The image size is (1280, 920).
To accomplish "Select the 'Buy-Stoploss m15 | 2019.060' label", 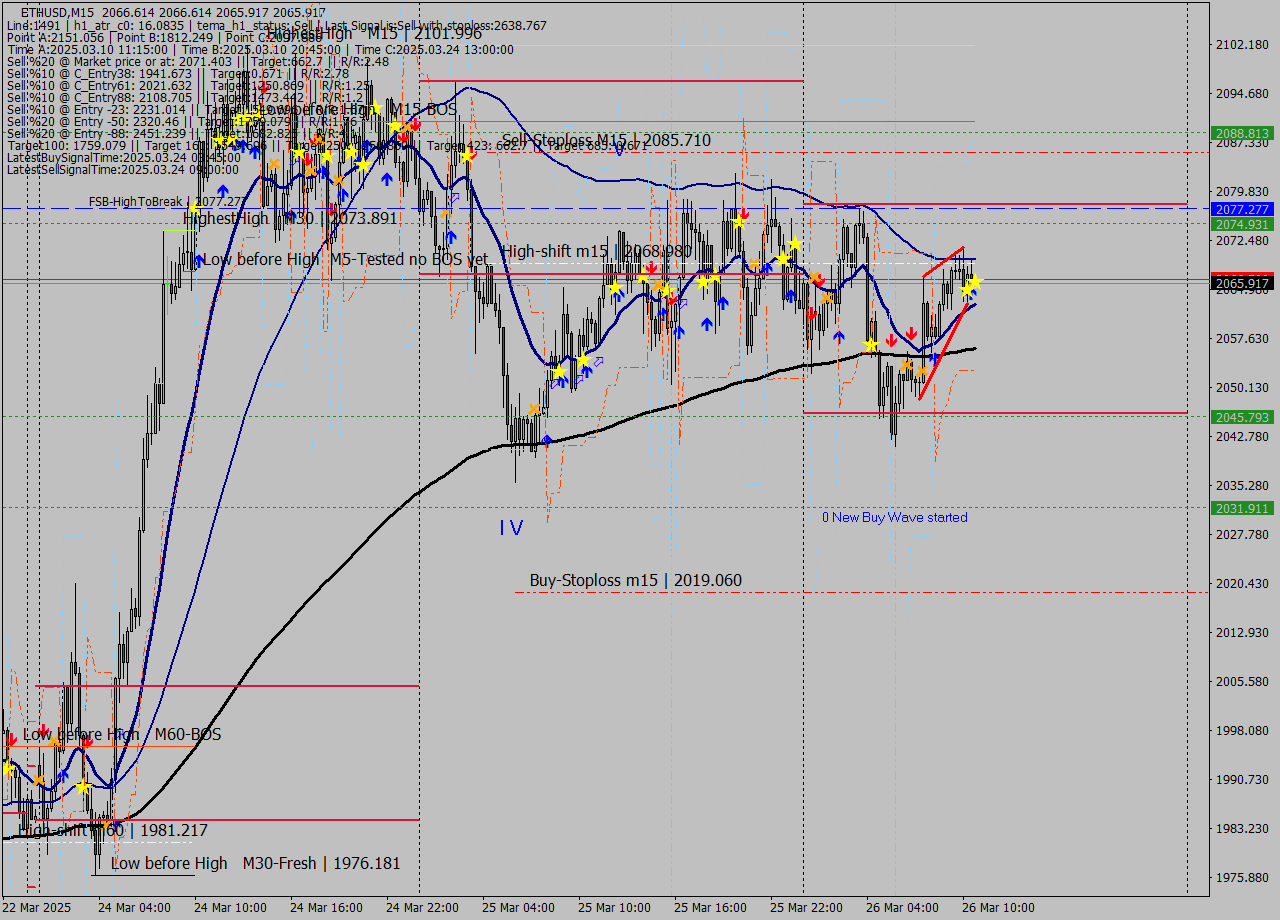I will [635, 581].
